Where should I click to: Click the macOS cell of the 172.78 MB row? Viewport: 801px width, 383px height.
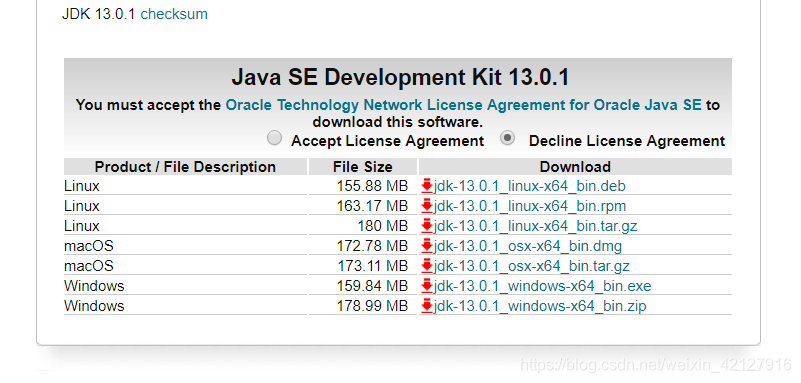coord(185,246)
